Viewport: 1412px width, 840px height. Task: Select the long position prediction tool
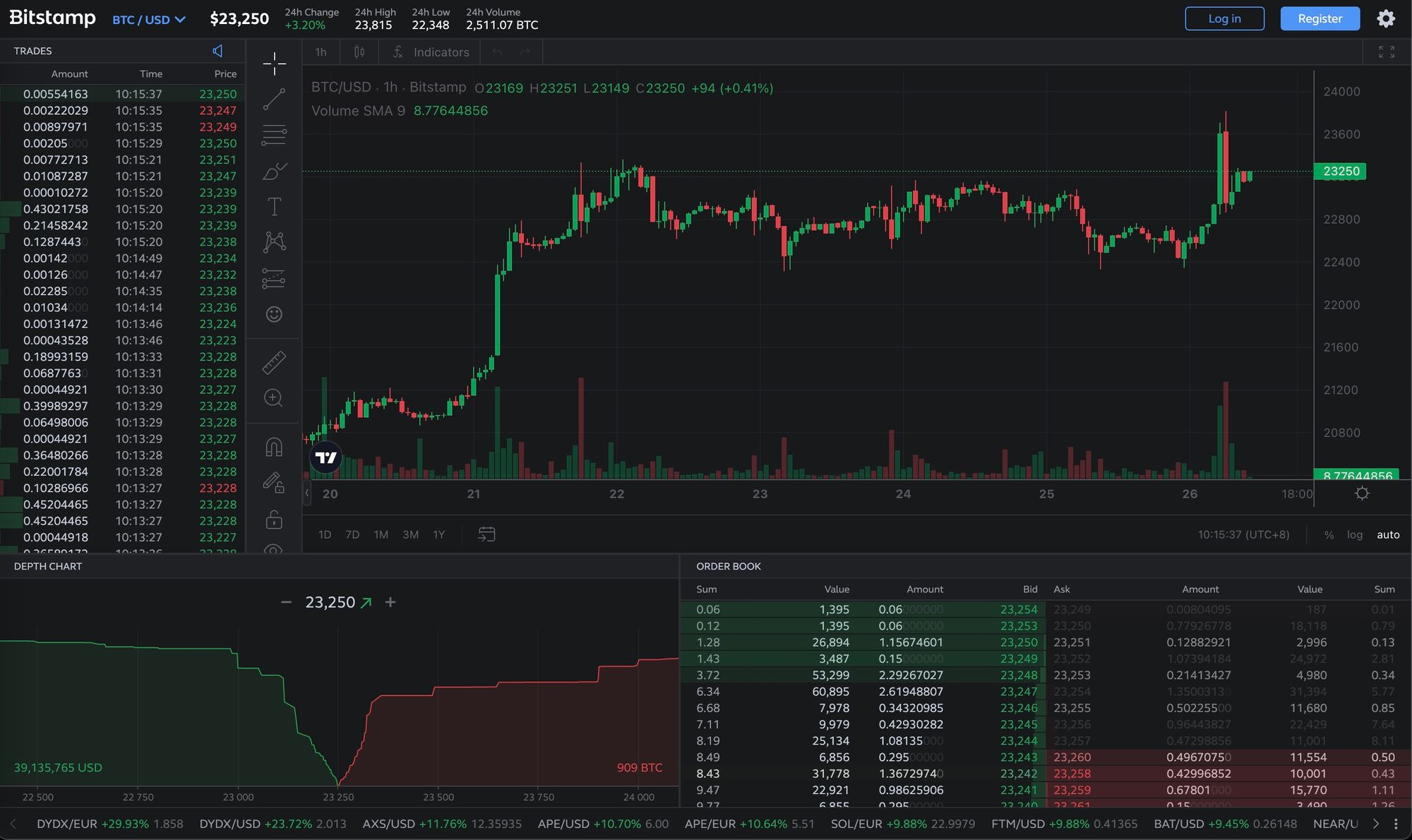pyautogui.click(x=274, y=278)
